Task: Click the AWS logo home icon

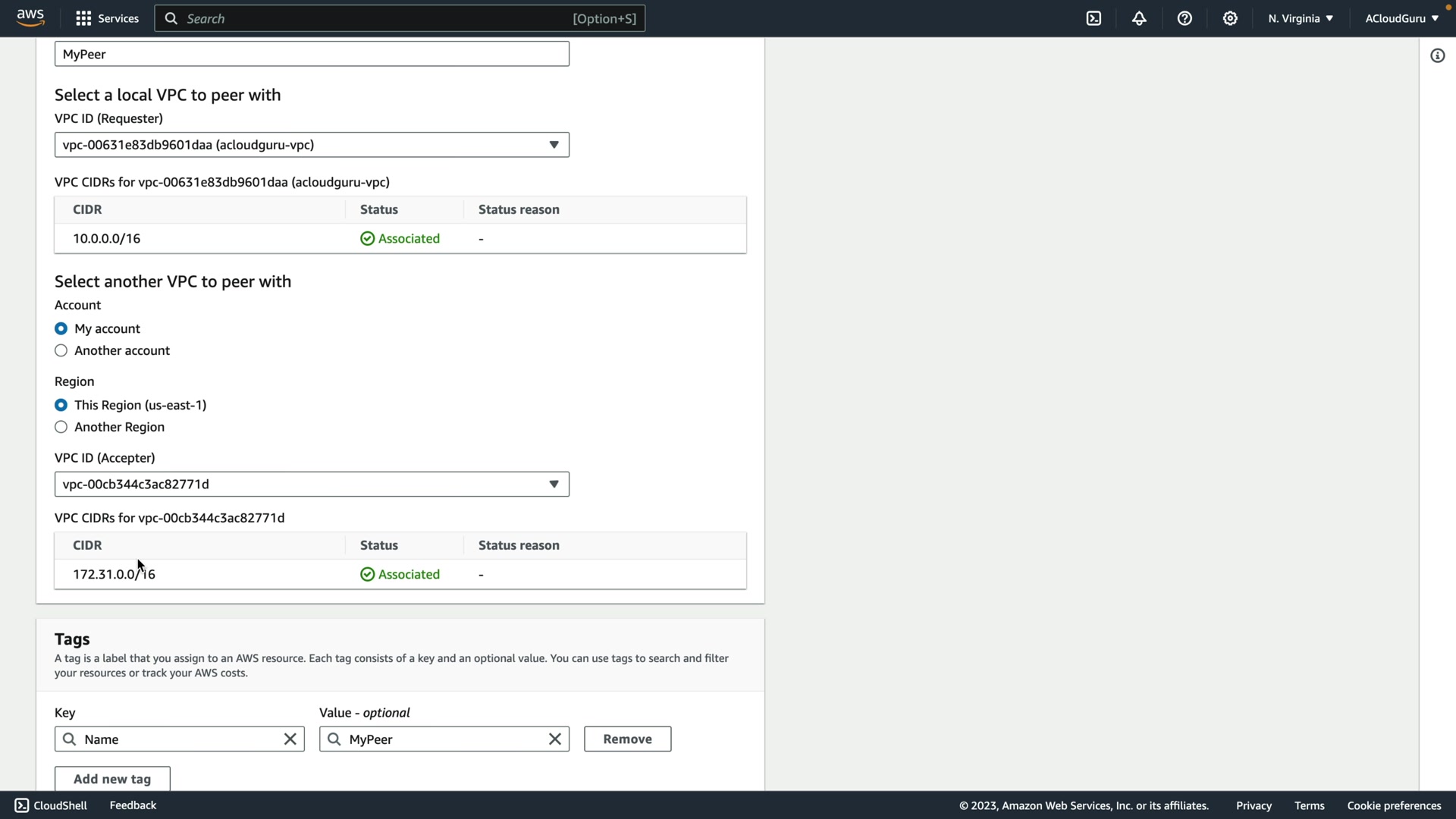Action: click(30, 17)
